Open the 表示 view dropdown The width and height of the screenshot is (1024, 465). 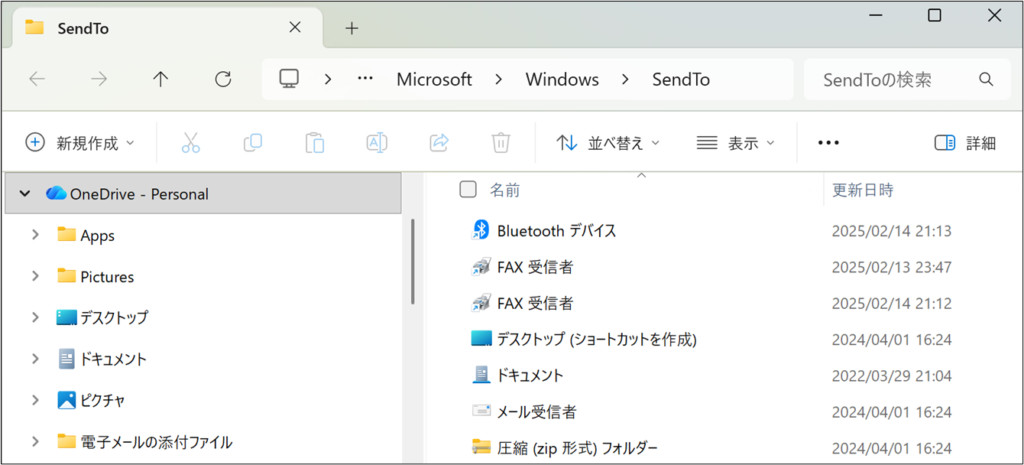coord(735,143)
